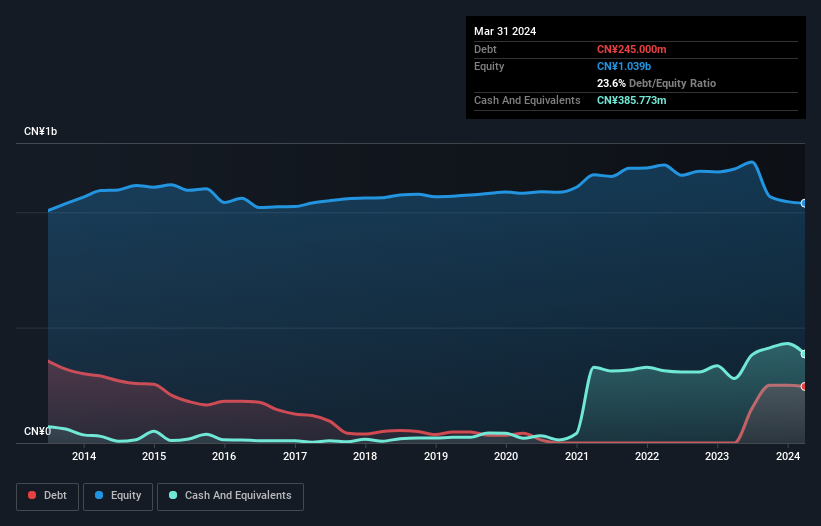Click the 2021 x-axis label

click(576, 456)
